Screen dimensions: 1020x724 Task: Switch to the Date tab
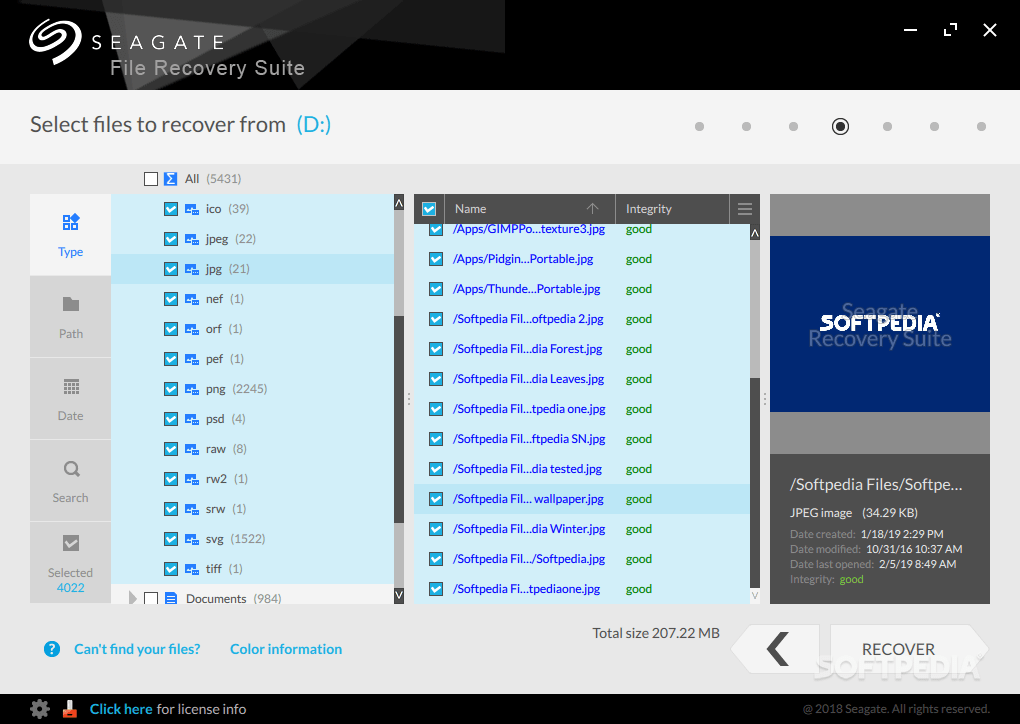coord(70,397)
